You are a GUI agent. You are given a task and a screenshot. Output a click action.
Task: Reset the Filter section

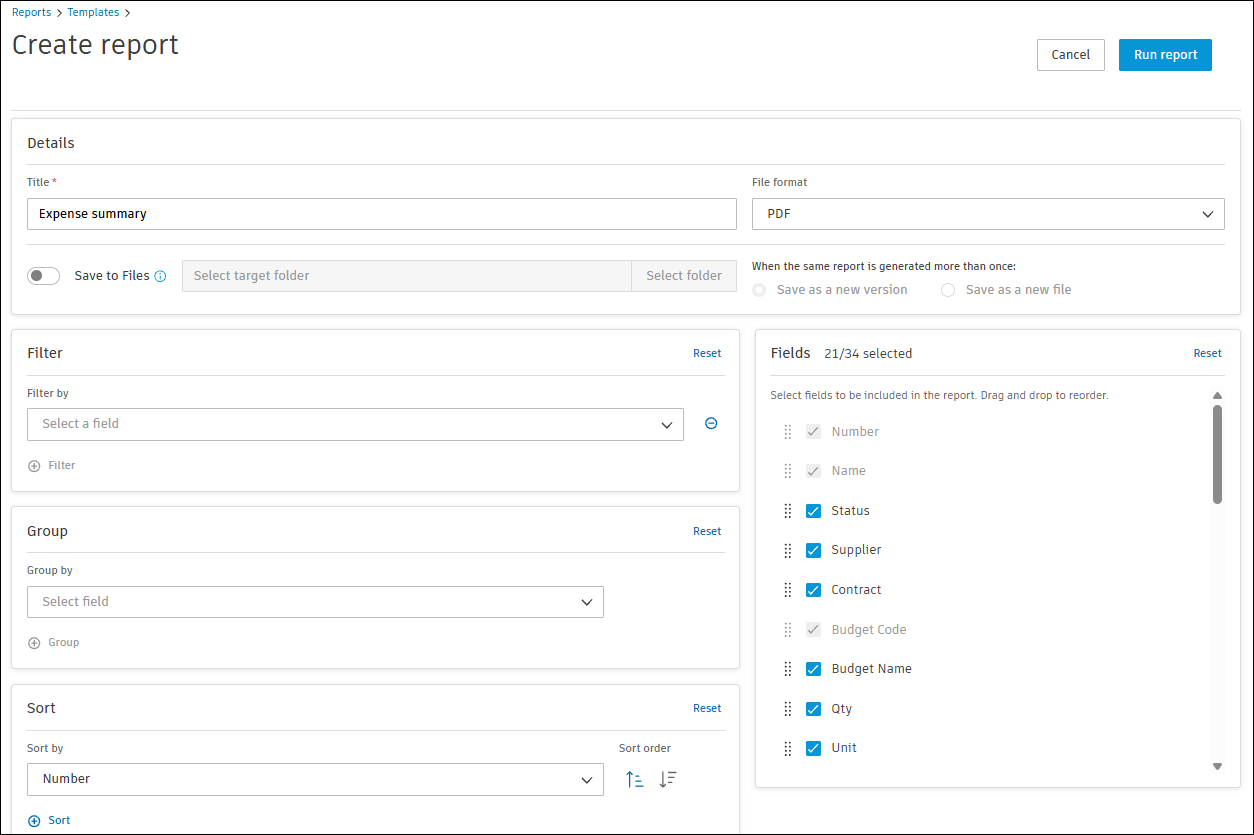707,353
